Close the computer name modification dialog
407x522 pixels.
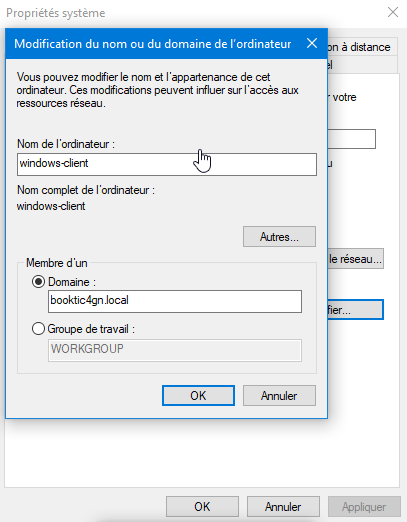click(x=312, y=43)
